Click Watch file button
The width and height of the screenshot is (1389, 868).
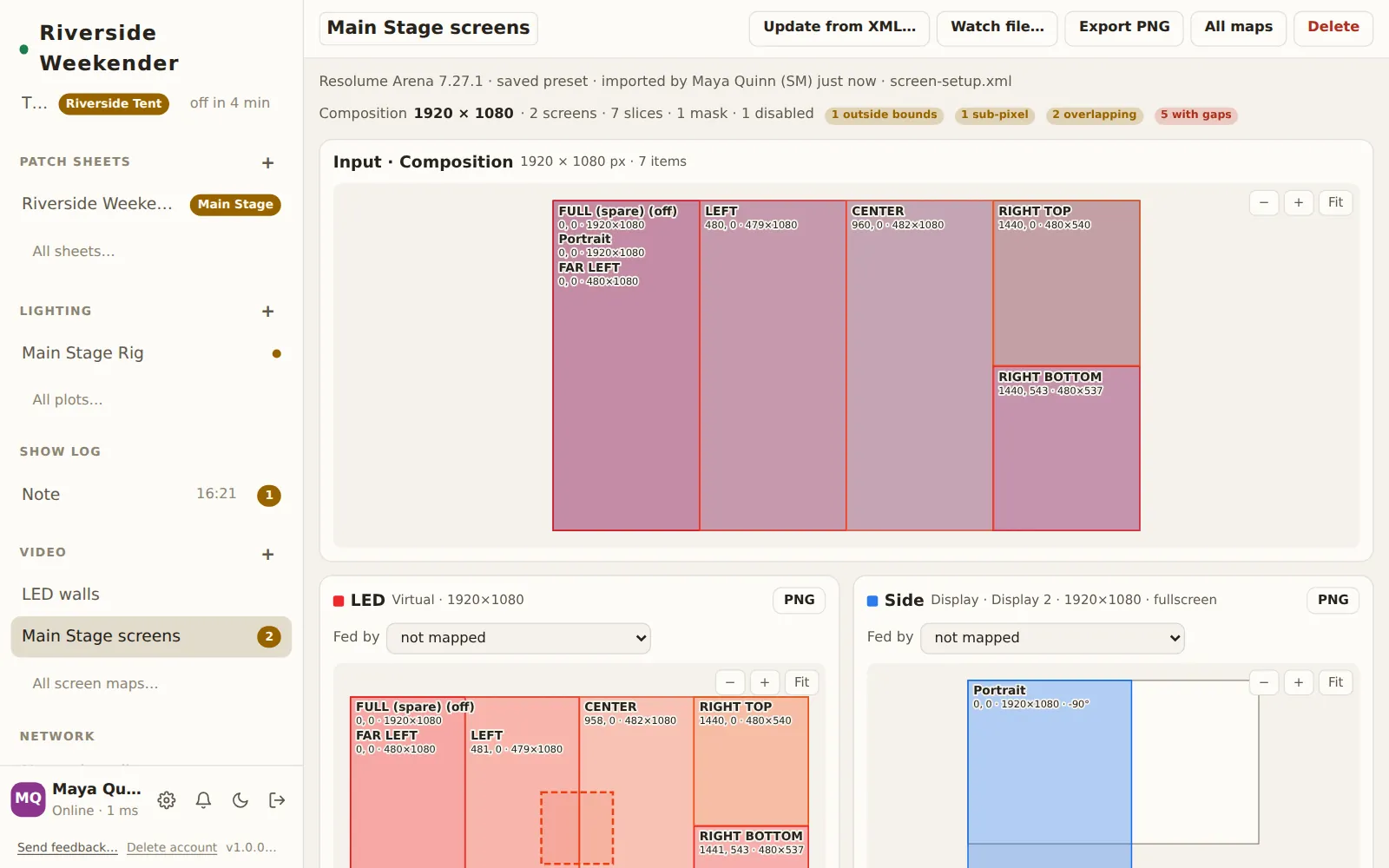[997, 28]
